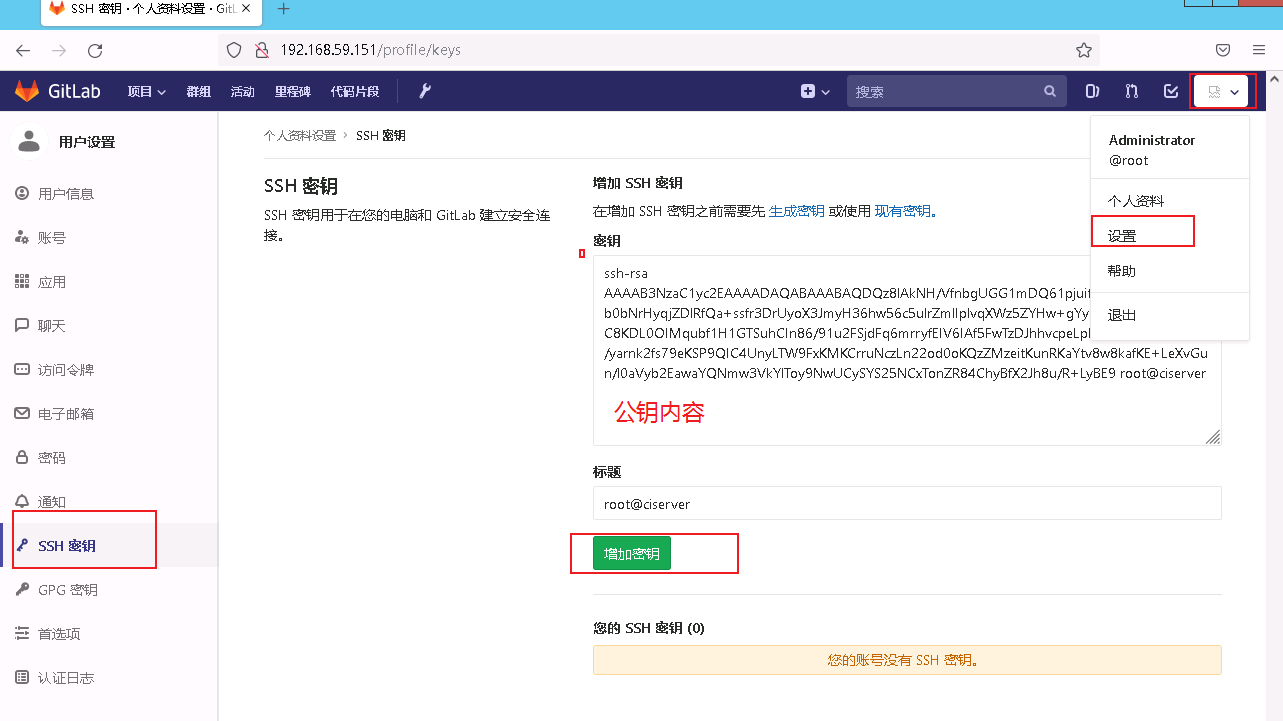Click the GitLab fox logo
1283x721 pixels.
pyautogui.click(x=27, y=91)
